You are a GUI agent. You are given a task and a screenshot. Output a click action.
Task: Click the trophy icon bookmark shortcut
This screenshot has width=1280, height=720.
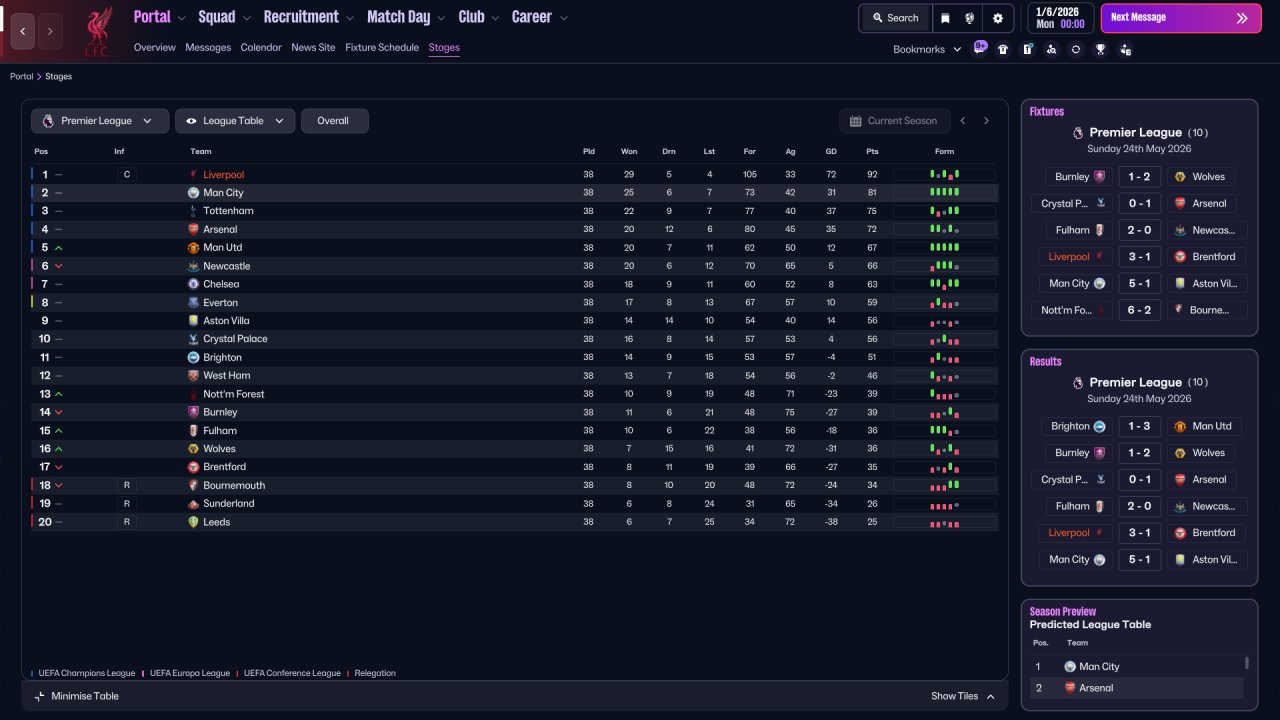tap(1100, 49)
